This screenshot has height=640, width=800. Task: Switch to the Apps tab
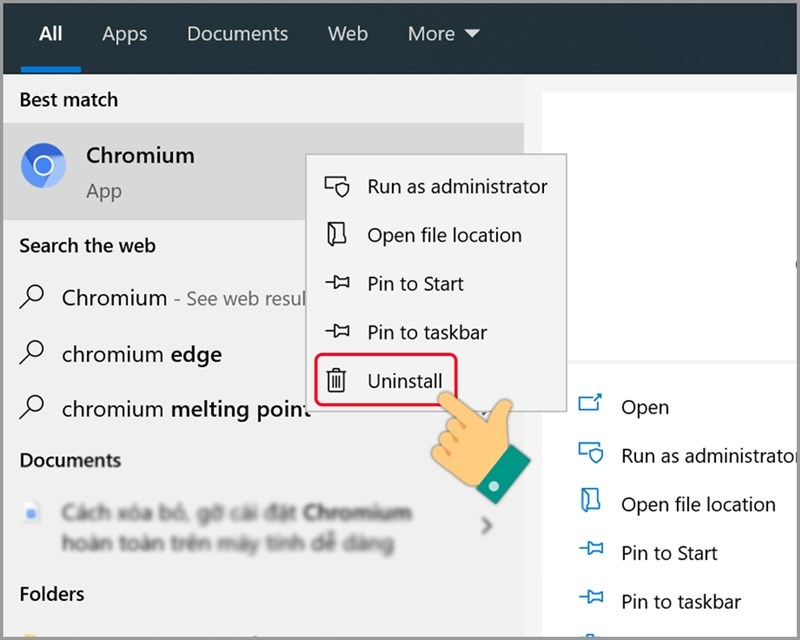tap(124, 33)
